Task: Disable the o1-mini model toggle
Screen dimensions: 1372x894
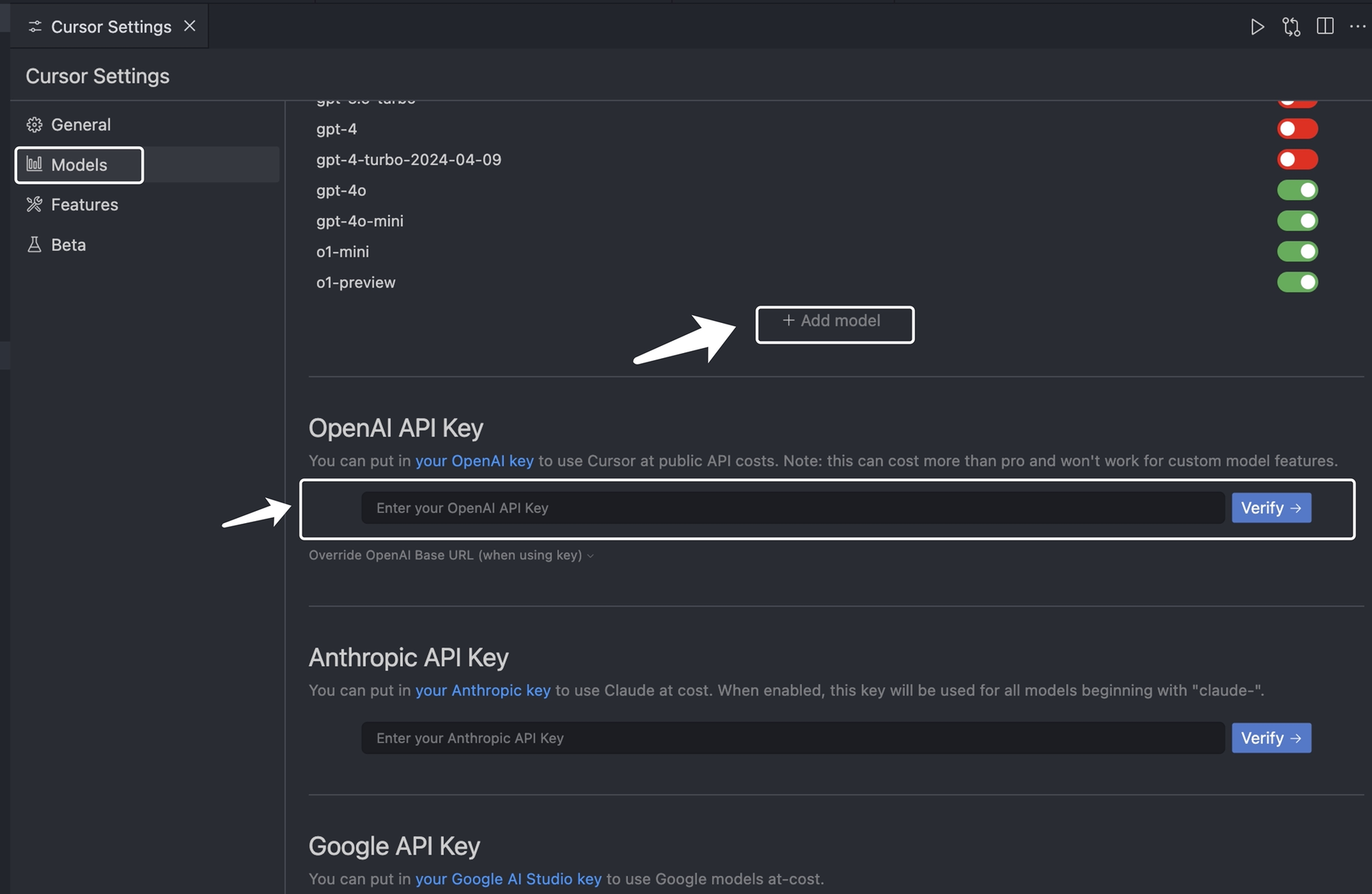Action: tap(1297, 252)
